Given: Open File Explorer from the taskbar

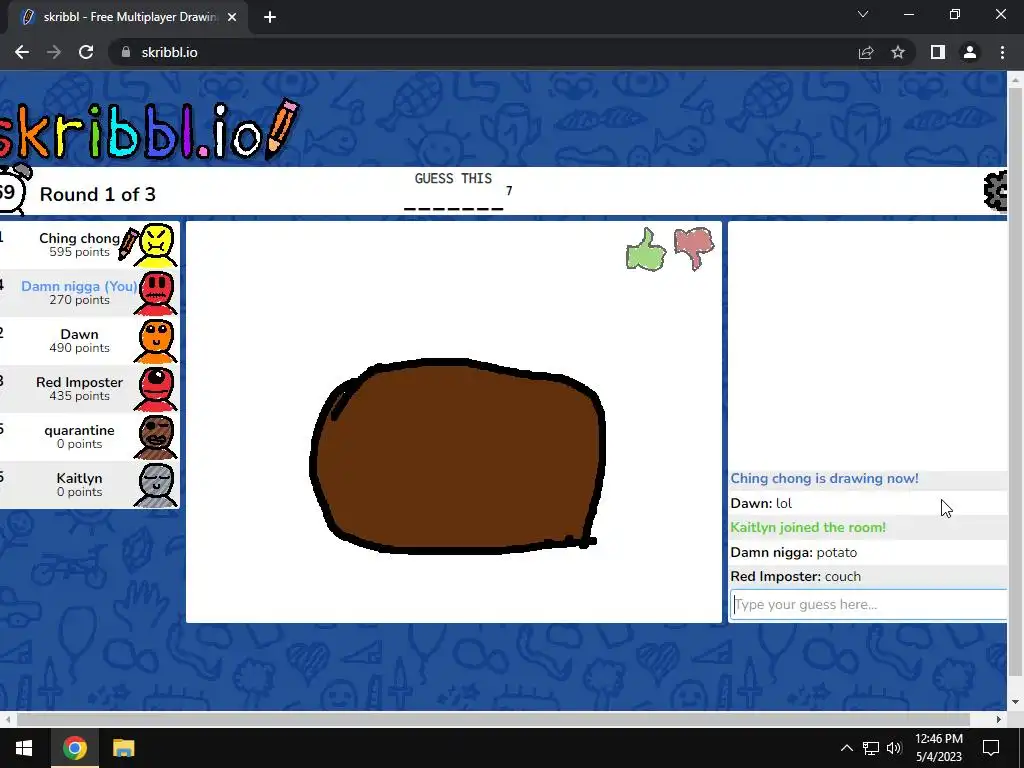Looking at the screenshot, I should [x=123, y=748].
